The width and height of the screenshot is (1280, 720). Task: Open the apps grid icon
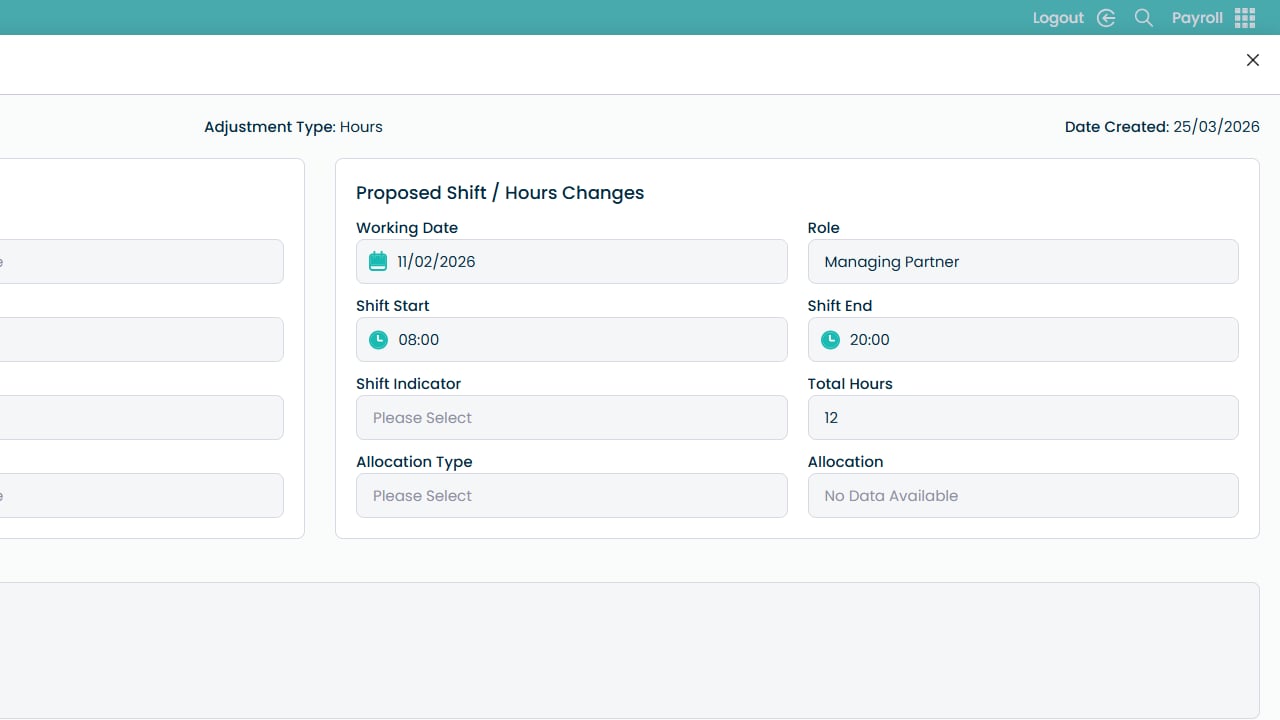[1245, 18]
